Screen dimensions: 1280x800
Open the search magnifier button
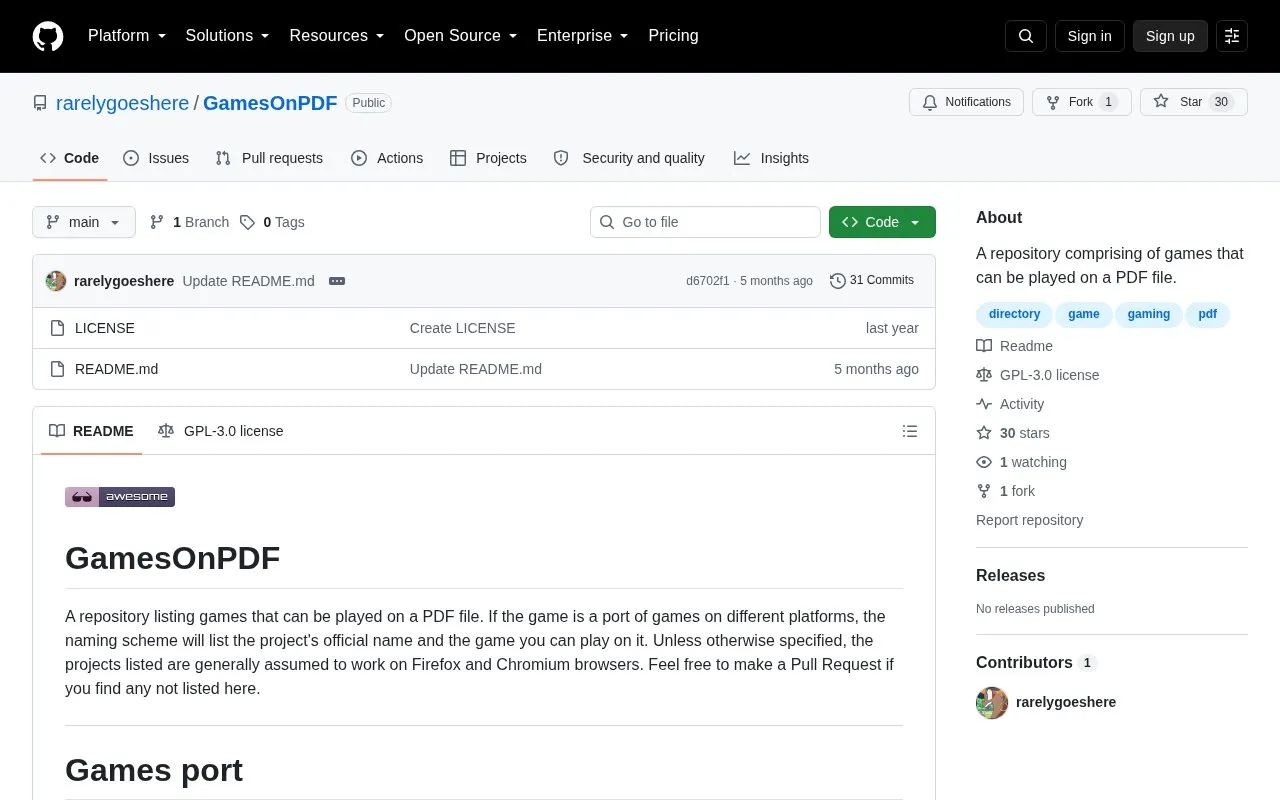click(1026, 36)
